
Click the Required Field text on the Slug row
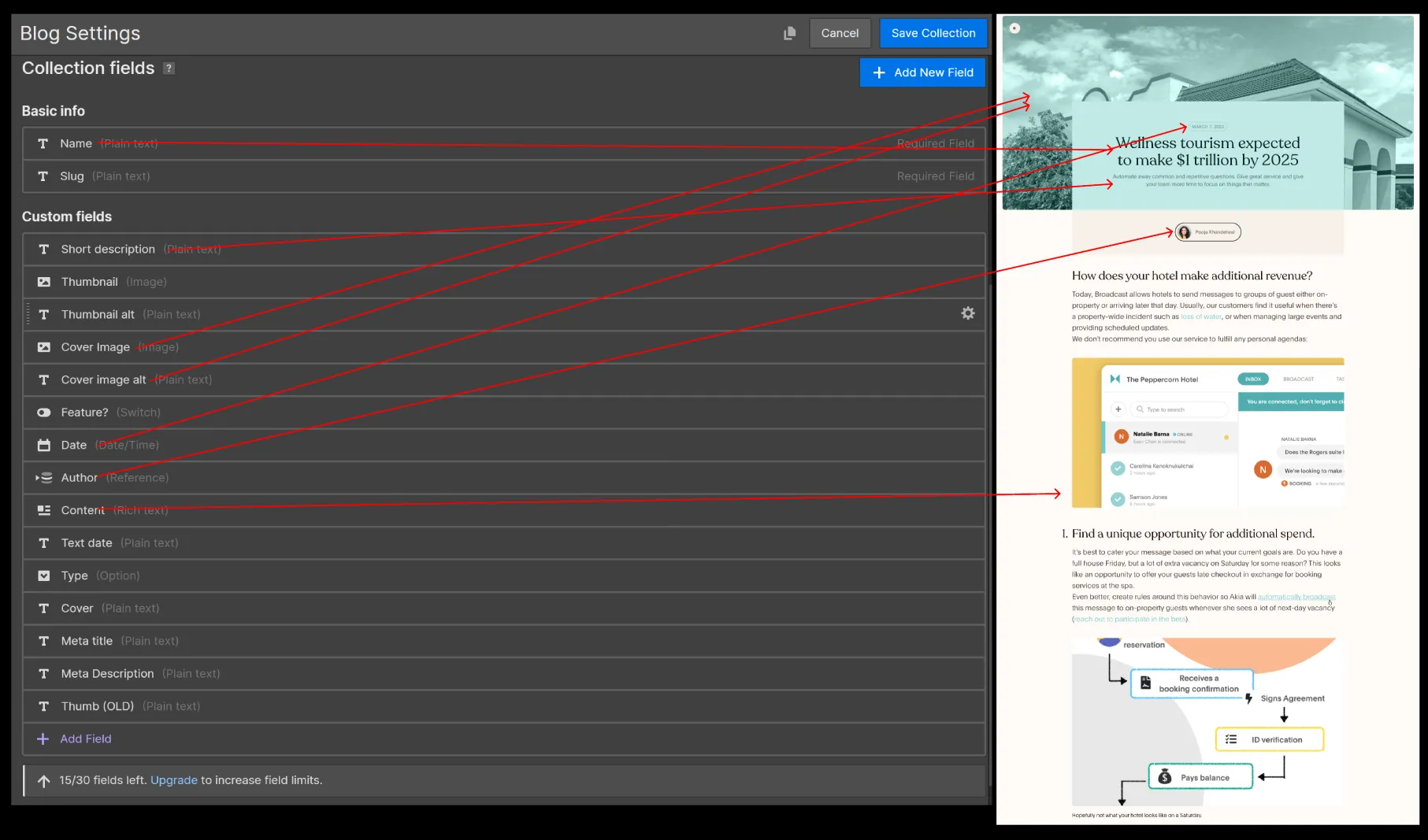tap(936, 176)
